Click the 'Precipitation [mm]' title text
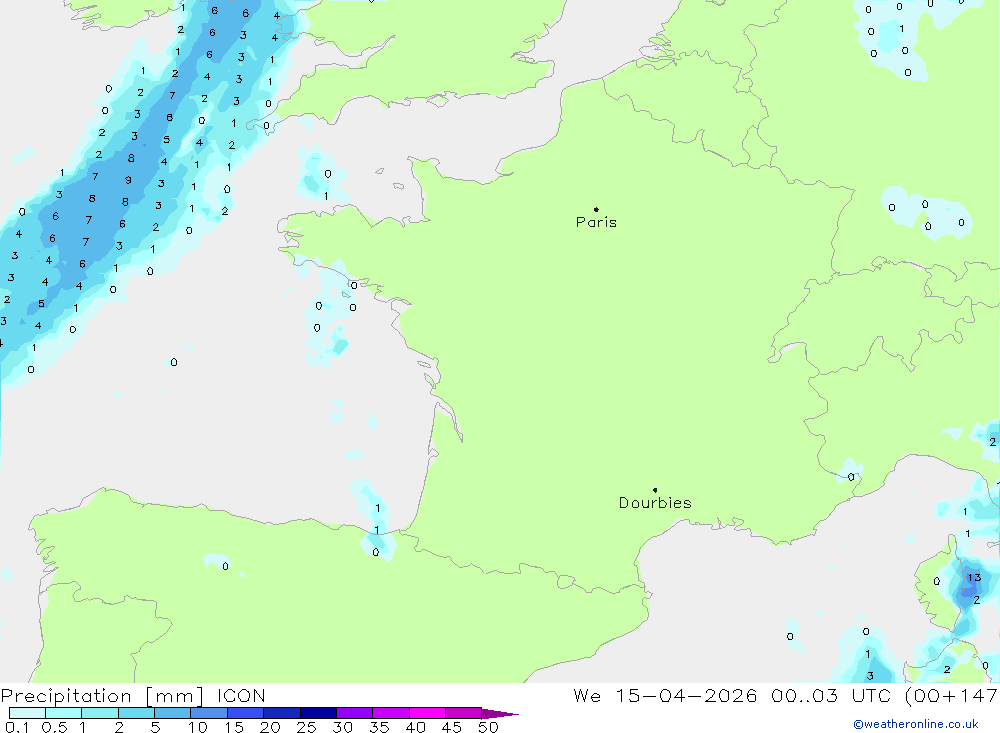Viewport: 1000px width, 733px height. (102, 696)
